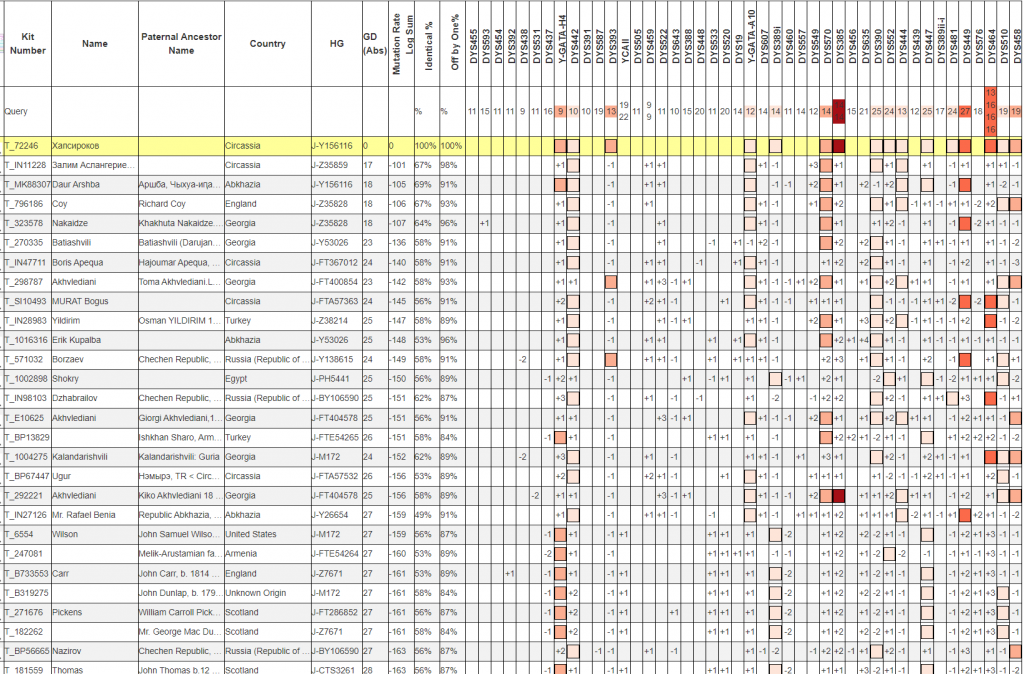Image resolution: width=1024 pixels, height=674 pixels.
Task: Click kit number T_796186
Action: pyautogui.click(x=26, y=203)
